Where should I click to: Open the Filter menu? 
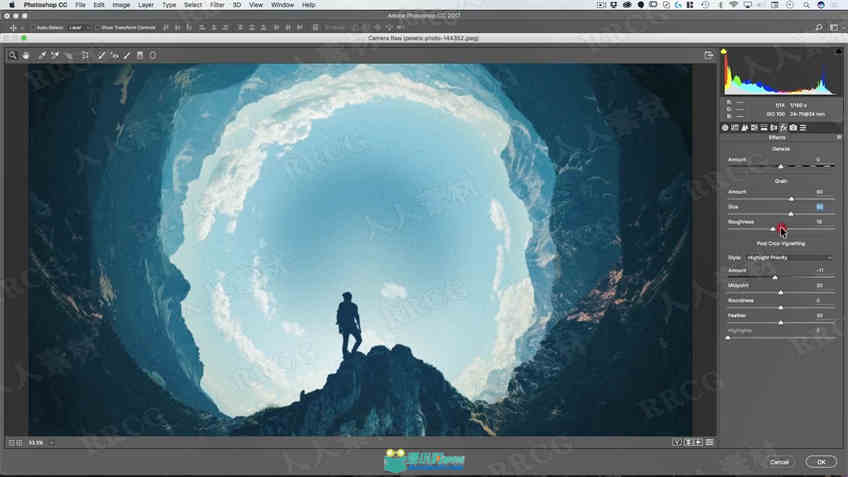point(217,4)
